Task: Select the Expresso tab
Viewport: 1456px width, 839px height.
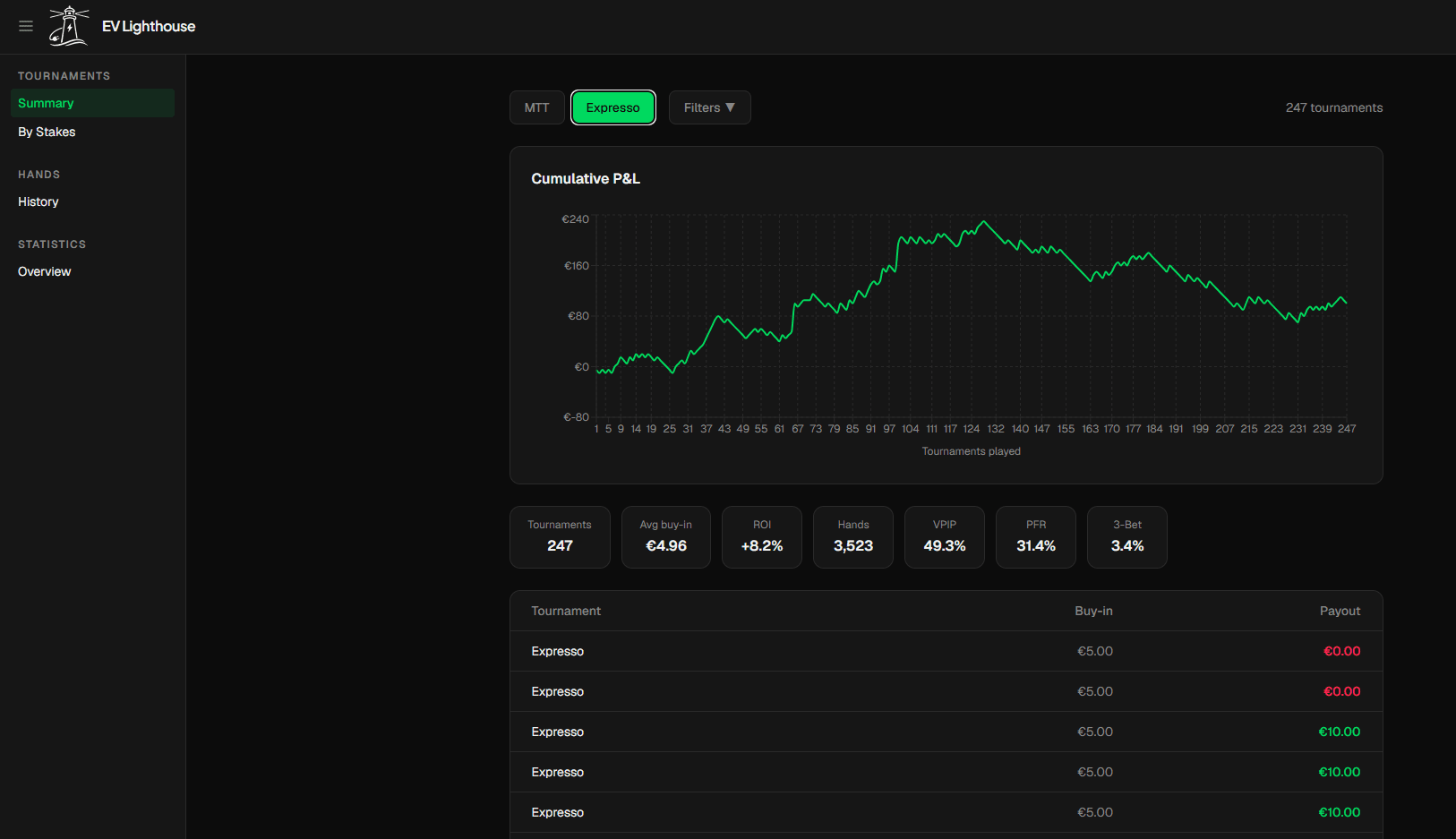Action: (613, 107)
